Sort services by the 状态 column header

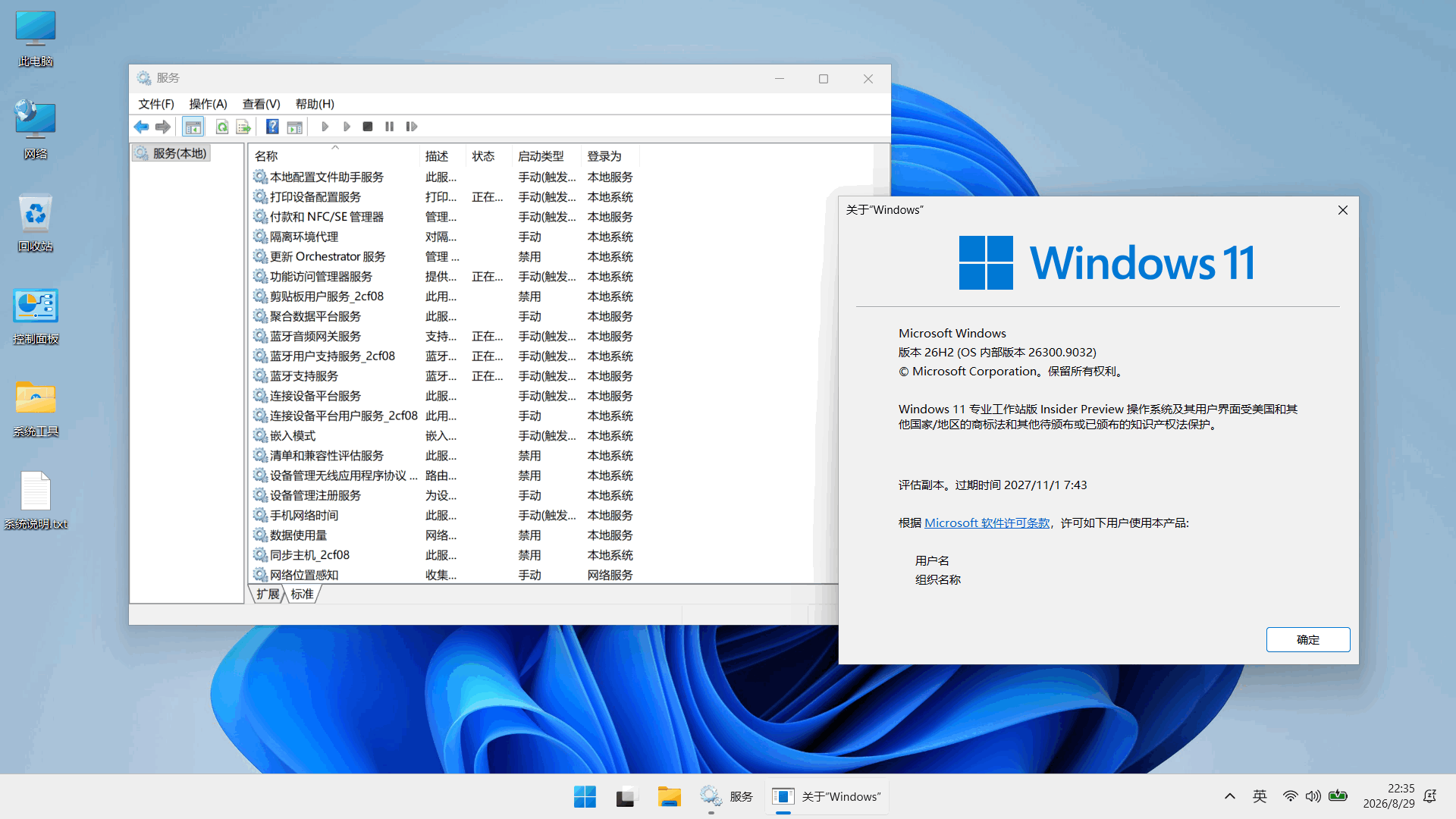(x=489, y=155)
